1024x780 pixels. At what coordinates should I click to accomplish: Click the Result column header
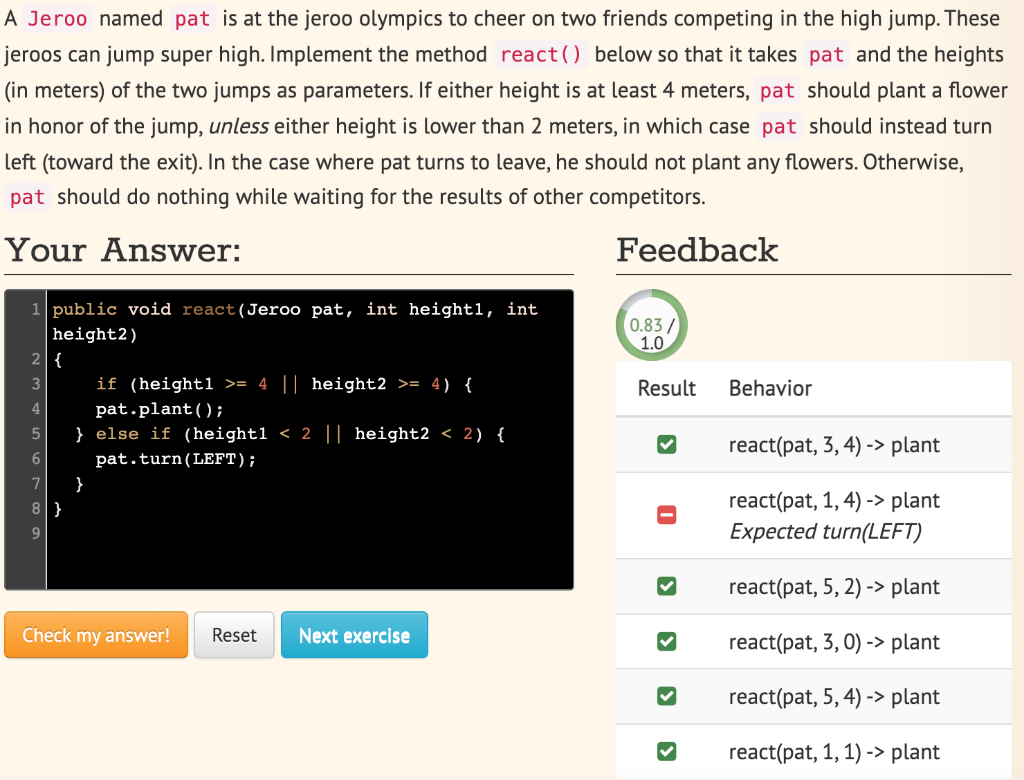point(665,388)
